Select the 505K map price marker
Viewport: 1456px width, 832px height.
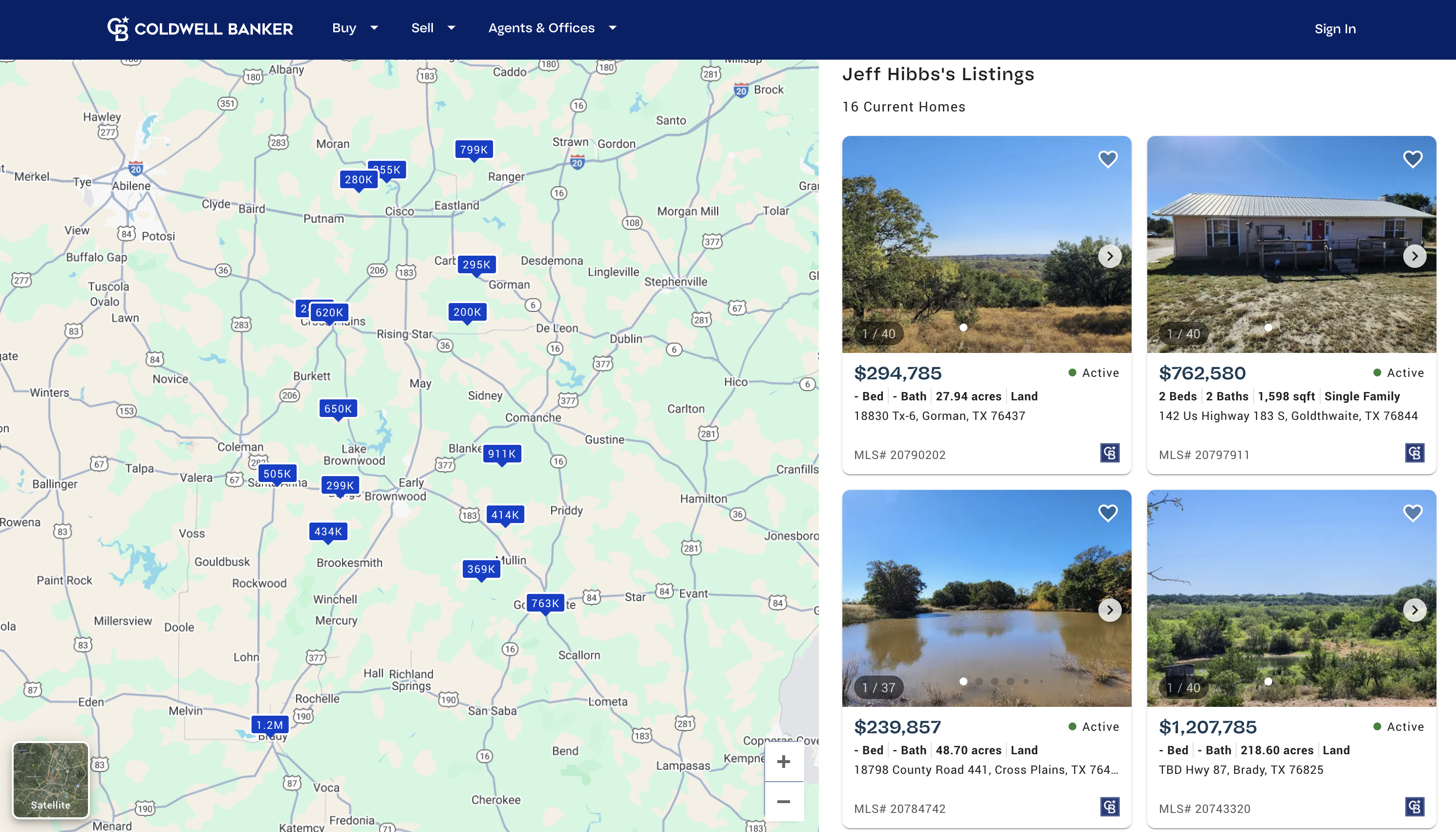click(277, 474)
